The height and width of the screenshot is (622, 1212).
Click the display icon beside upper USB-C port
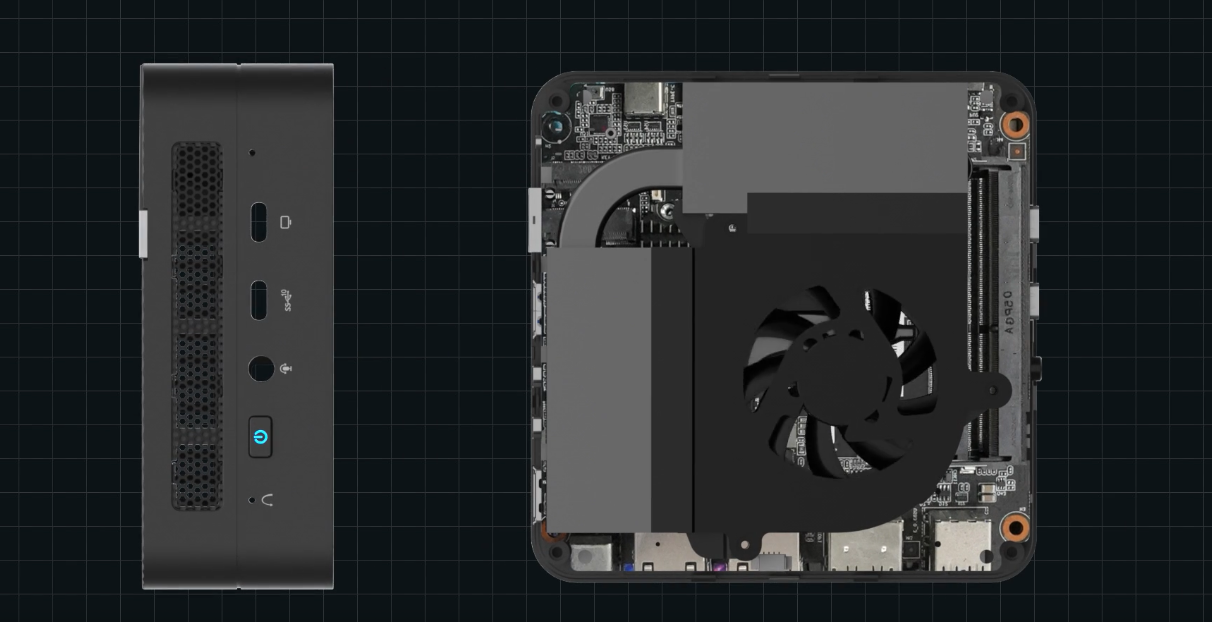pos(287,222)
